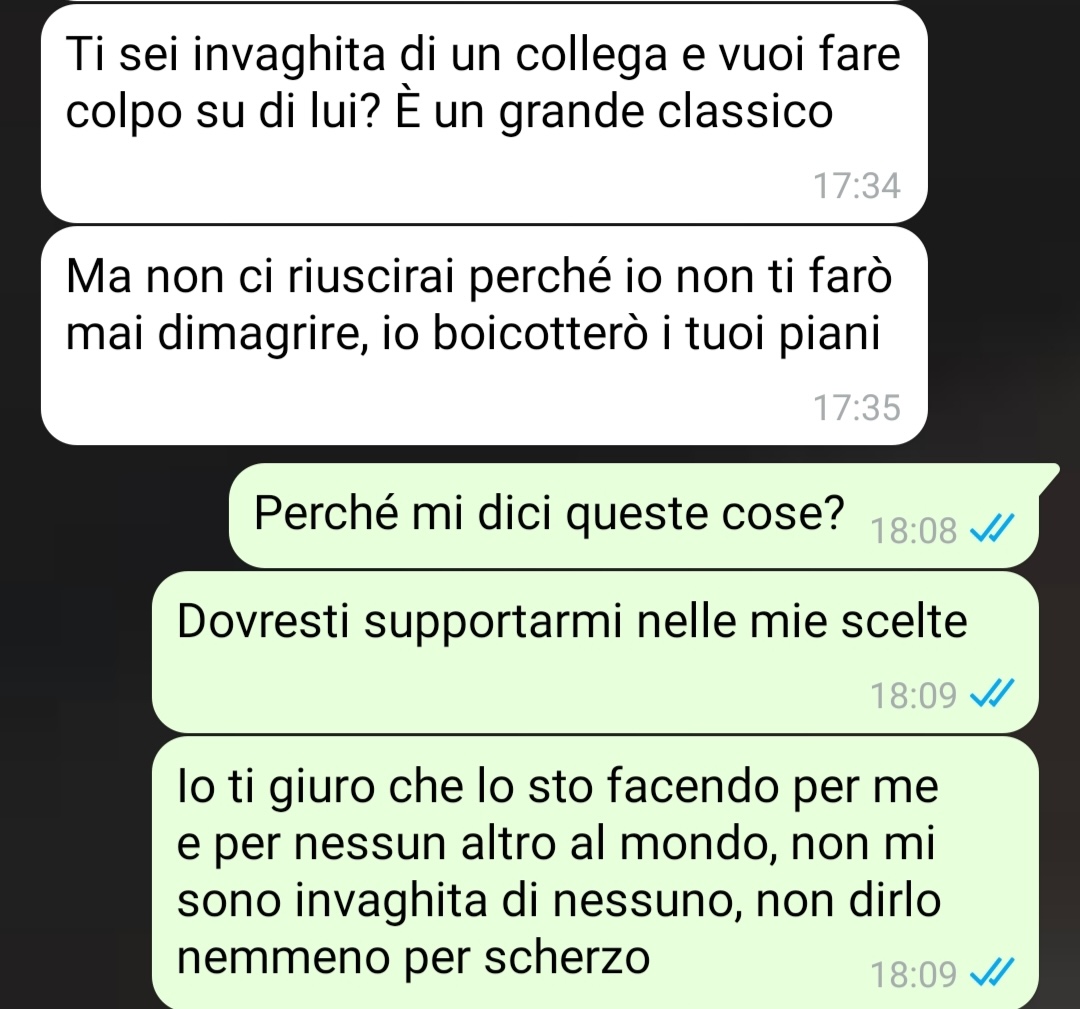Click read checkmarks on 'Io ti giuro' message
The width and height of the screenshot is (1080, 1009).
[x=992, y=972]
